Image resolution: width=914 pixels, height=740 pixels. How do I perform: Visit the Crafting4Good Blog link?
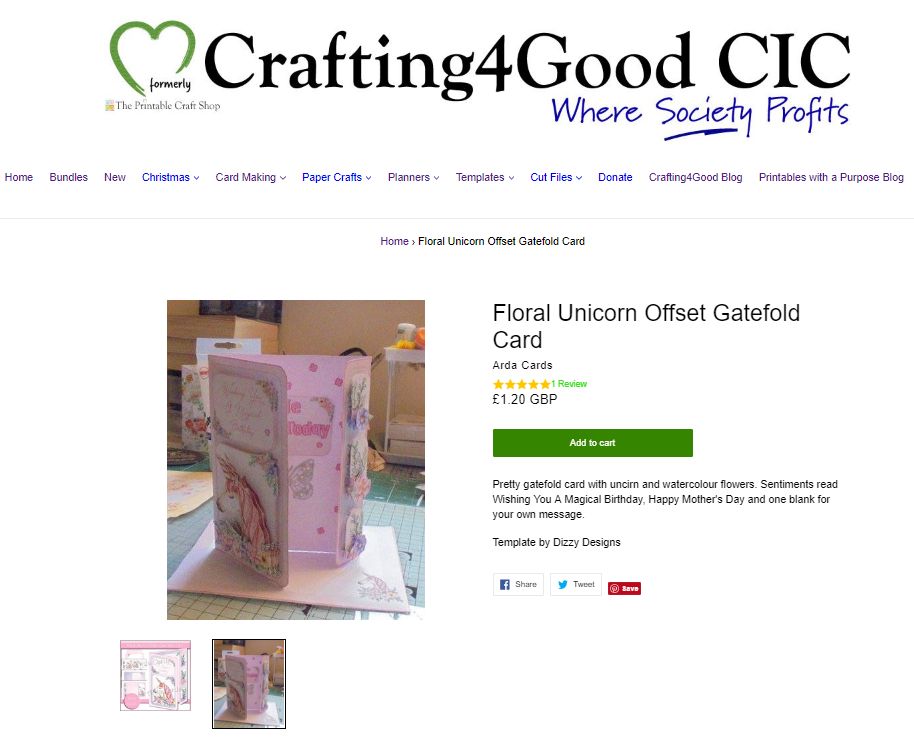pyautogui.click(x=695, y=177)
